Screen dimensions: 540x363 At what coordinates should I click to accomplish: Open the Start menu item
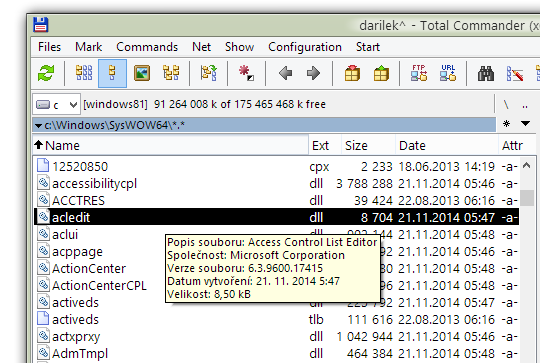(x=367, y=47)
